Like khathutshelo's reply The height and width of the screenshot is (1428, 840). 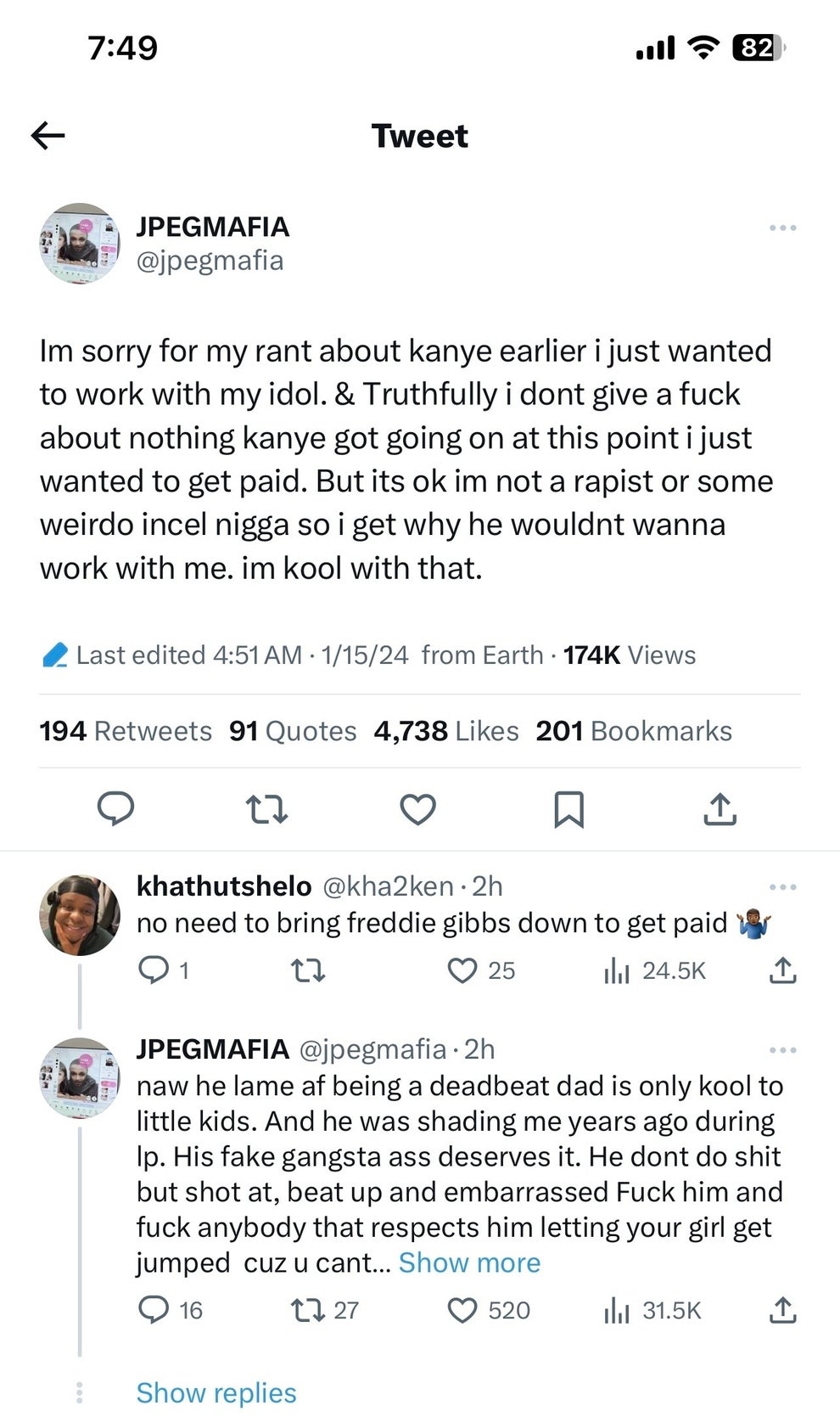point(462,970)
